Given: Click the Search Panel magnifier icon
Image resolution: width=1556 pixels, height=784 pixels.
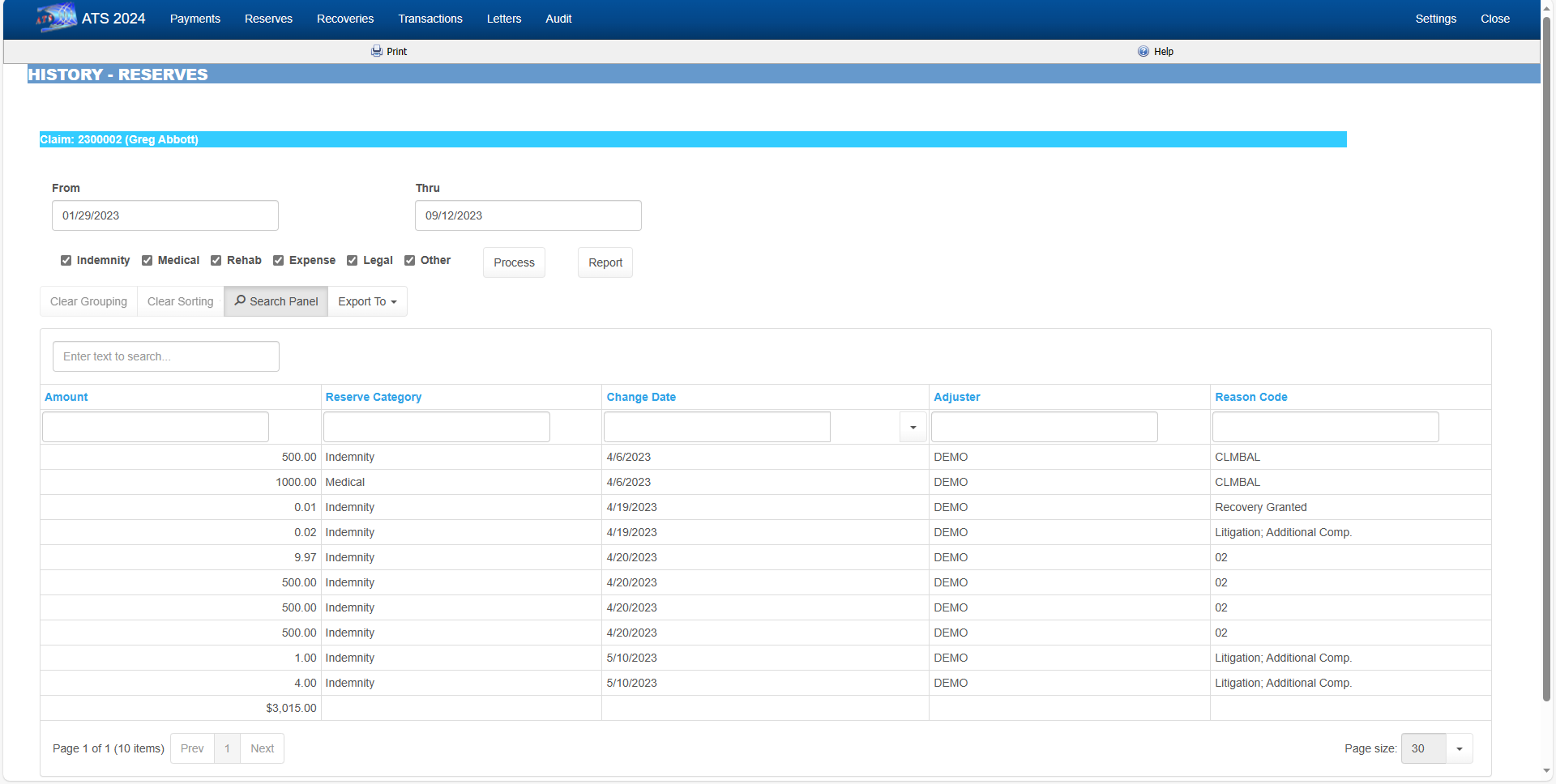Looking at the screenshot, I should (x=240, y=300).
